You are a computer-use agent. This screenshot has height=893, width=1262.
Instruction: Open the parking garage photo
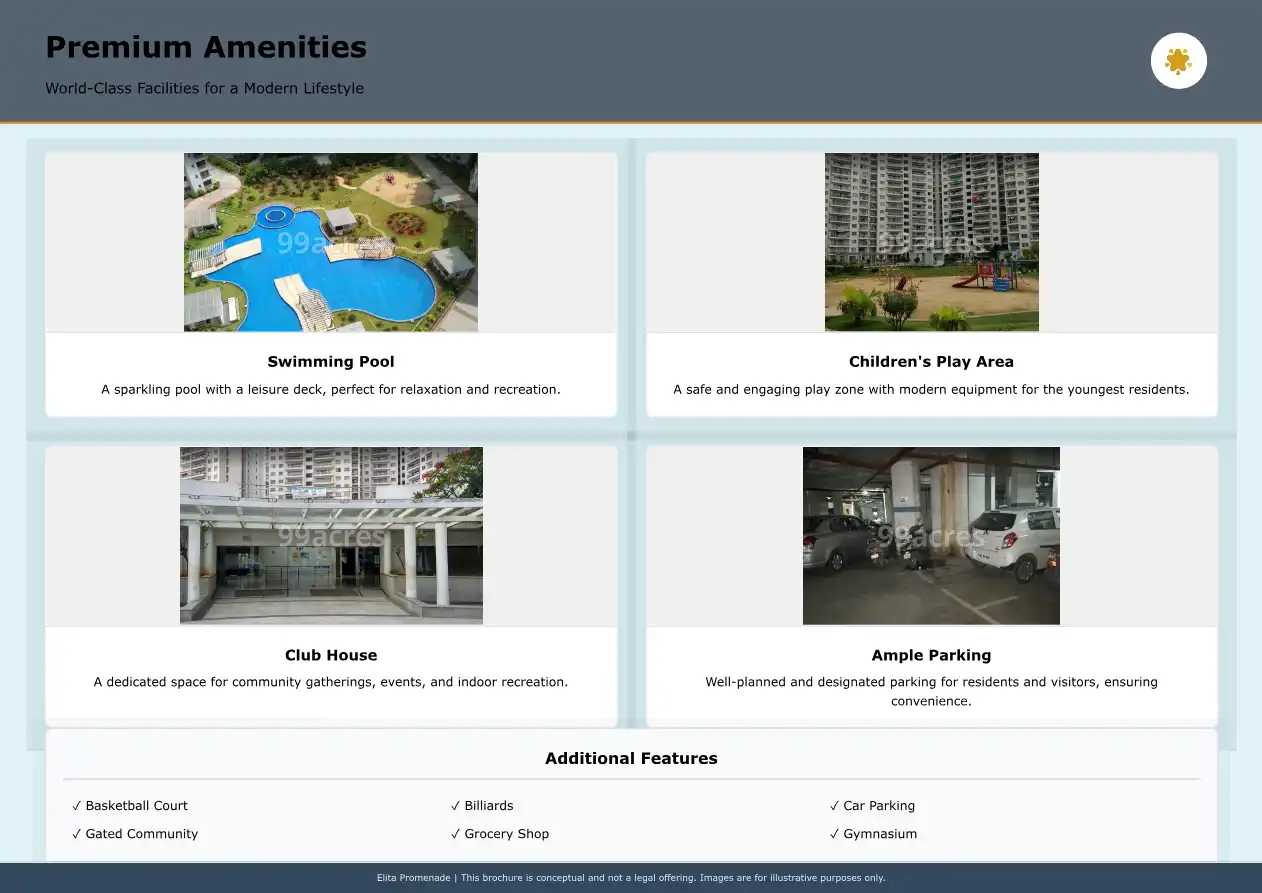tap(931, 535)
